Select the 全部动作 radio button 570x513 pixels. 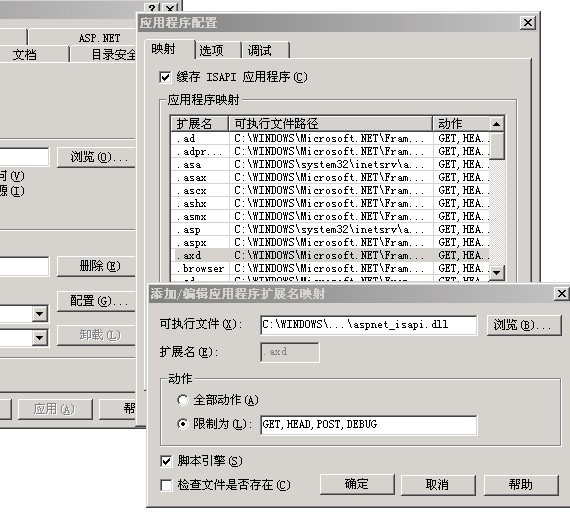[x=182, y=400]
